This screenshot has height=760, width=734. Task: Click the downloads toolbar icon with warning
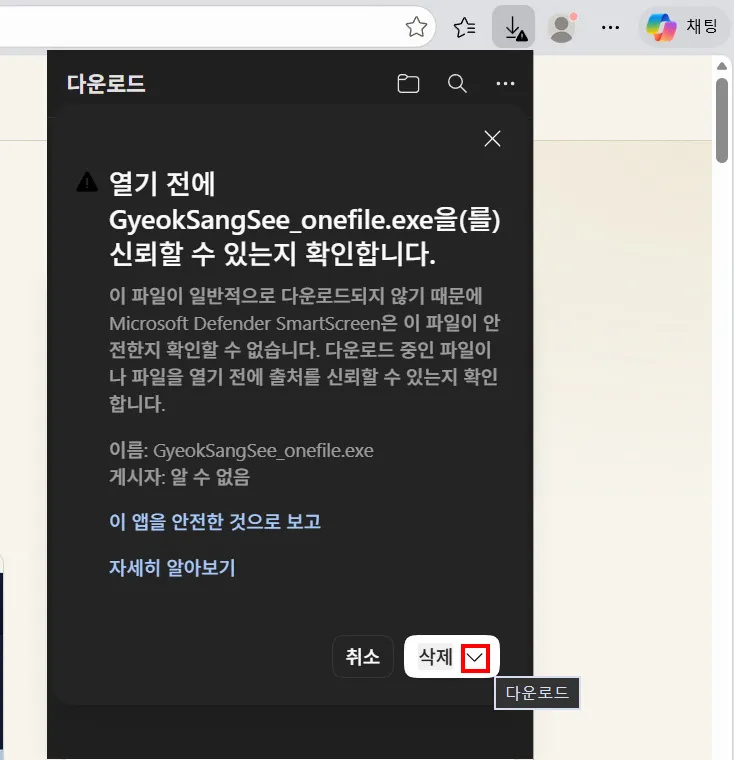point(513,27)
